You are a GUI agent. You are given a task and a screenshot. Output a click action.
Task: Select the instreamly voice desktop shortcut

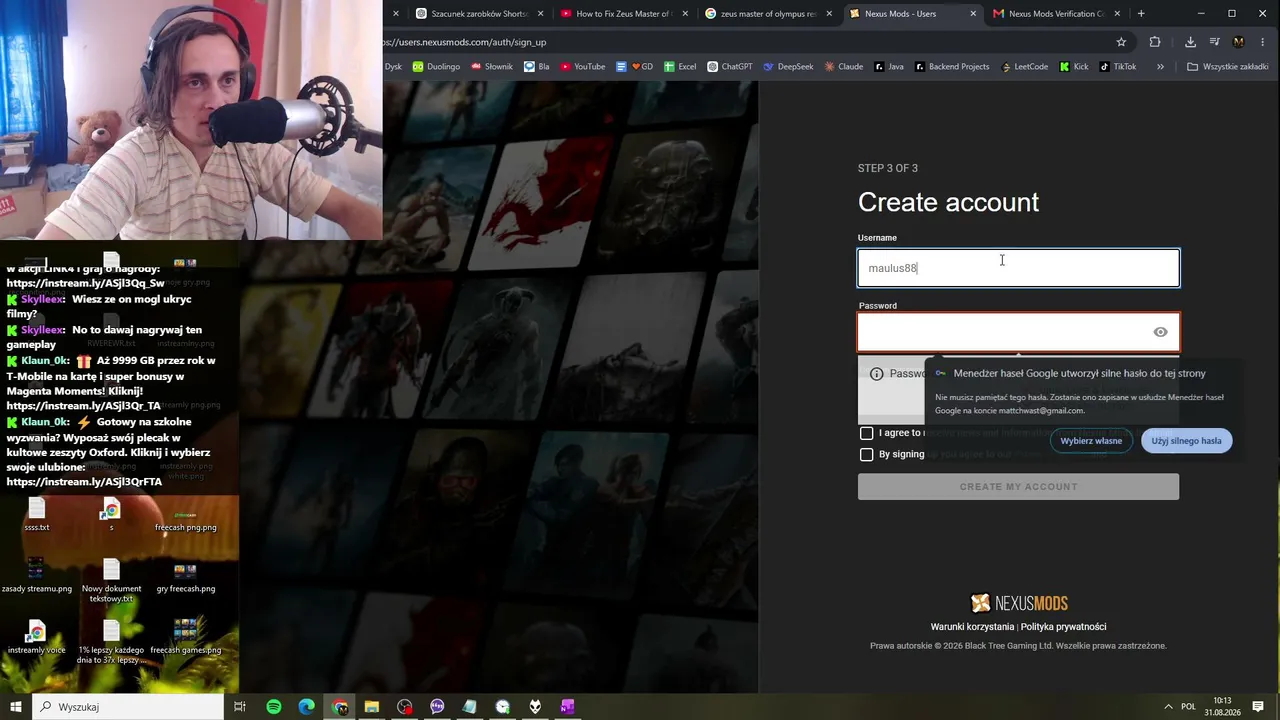point(37,637)
